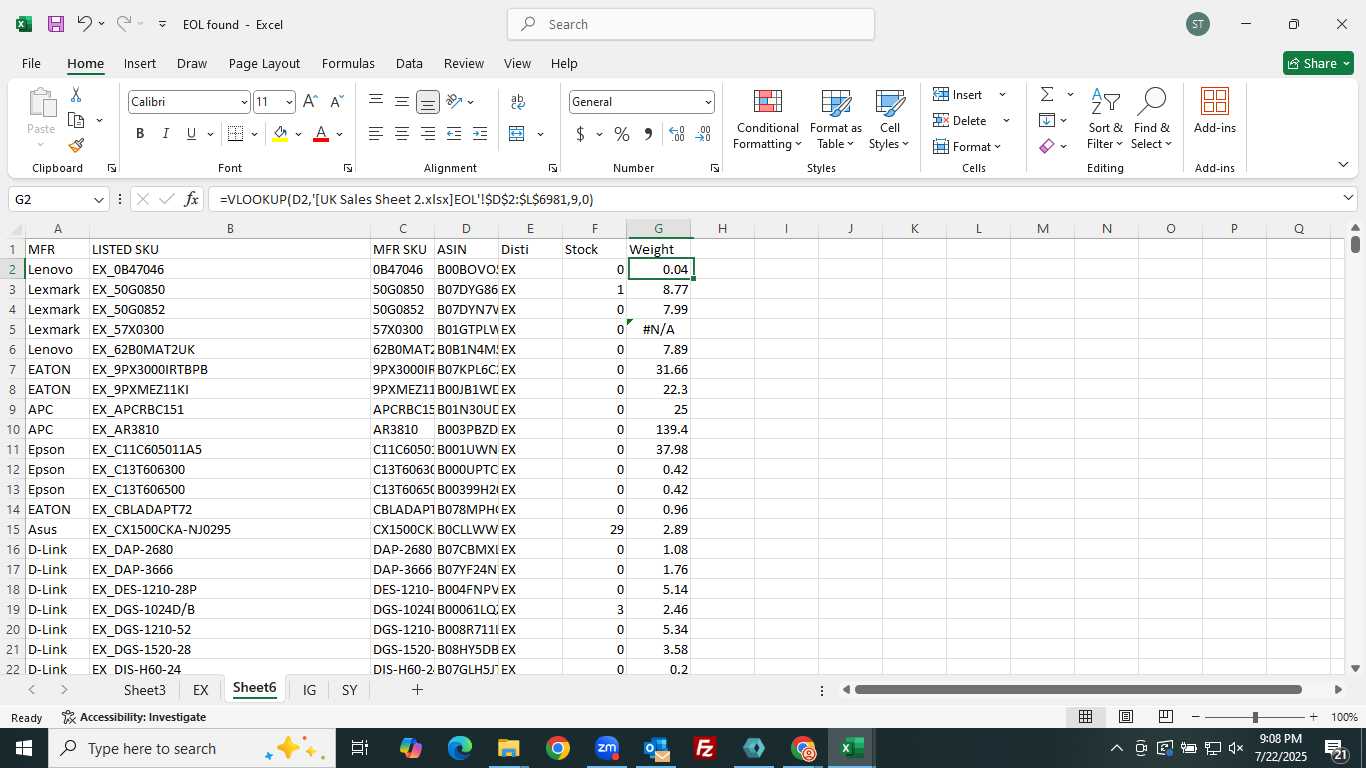Toggle Underline formatting
The width and height of the screenshot is (1366, 768).
pos(191,134)
